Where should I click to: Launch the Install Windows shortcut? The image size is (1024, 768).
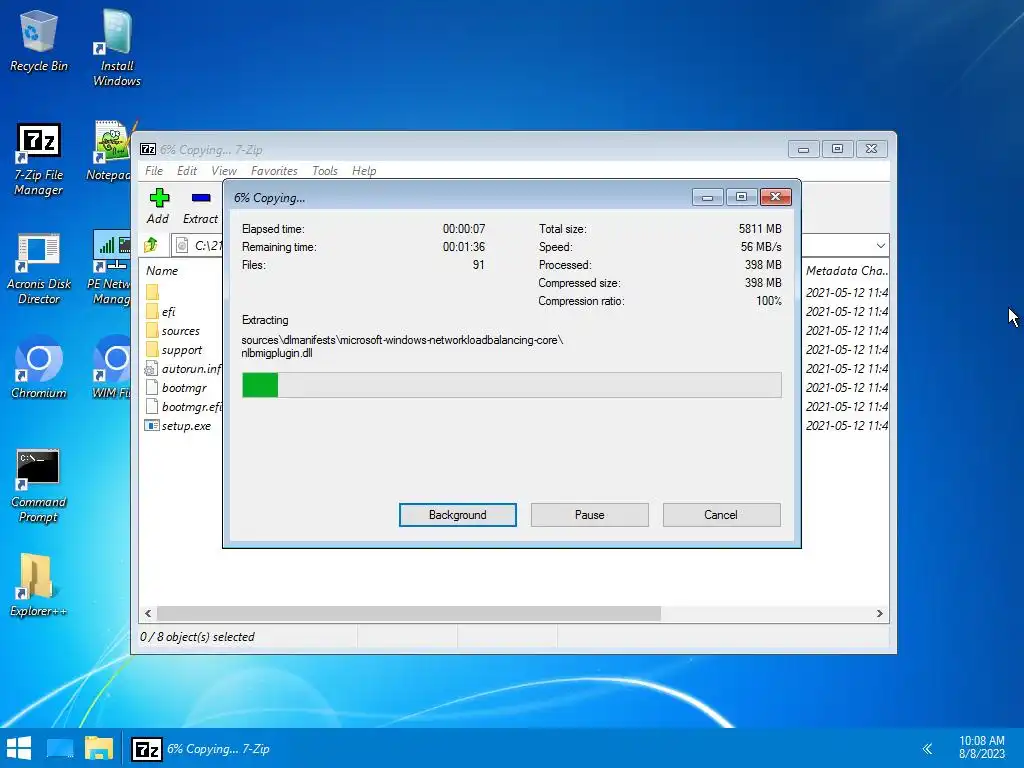(117, 49)
